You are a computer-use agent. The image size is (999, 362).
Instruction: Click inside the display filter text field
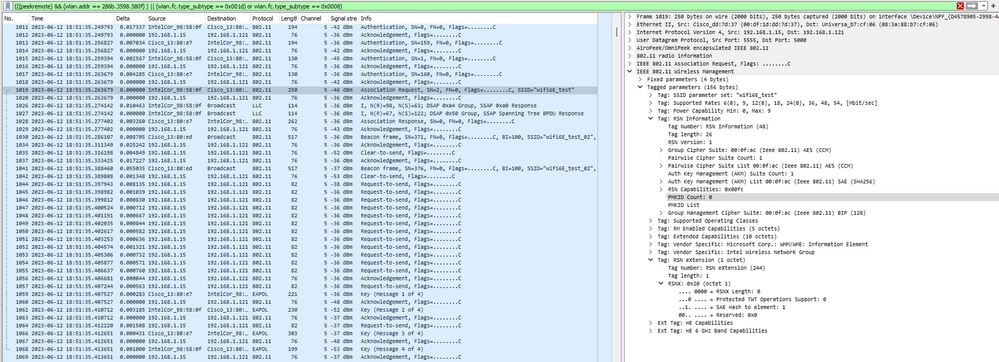click(x=483, y=5)
